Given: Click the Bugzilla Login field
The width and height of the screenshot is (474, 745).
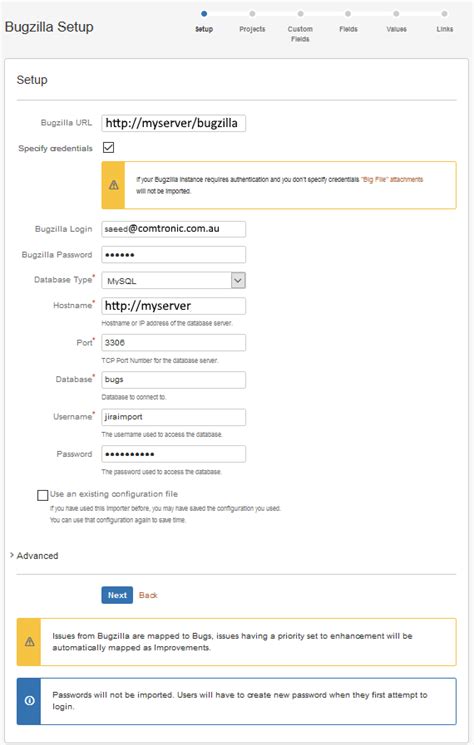Looking at the screenshot, I should tap(173, 229).
